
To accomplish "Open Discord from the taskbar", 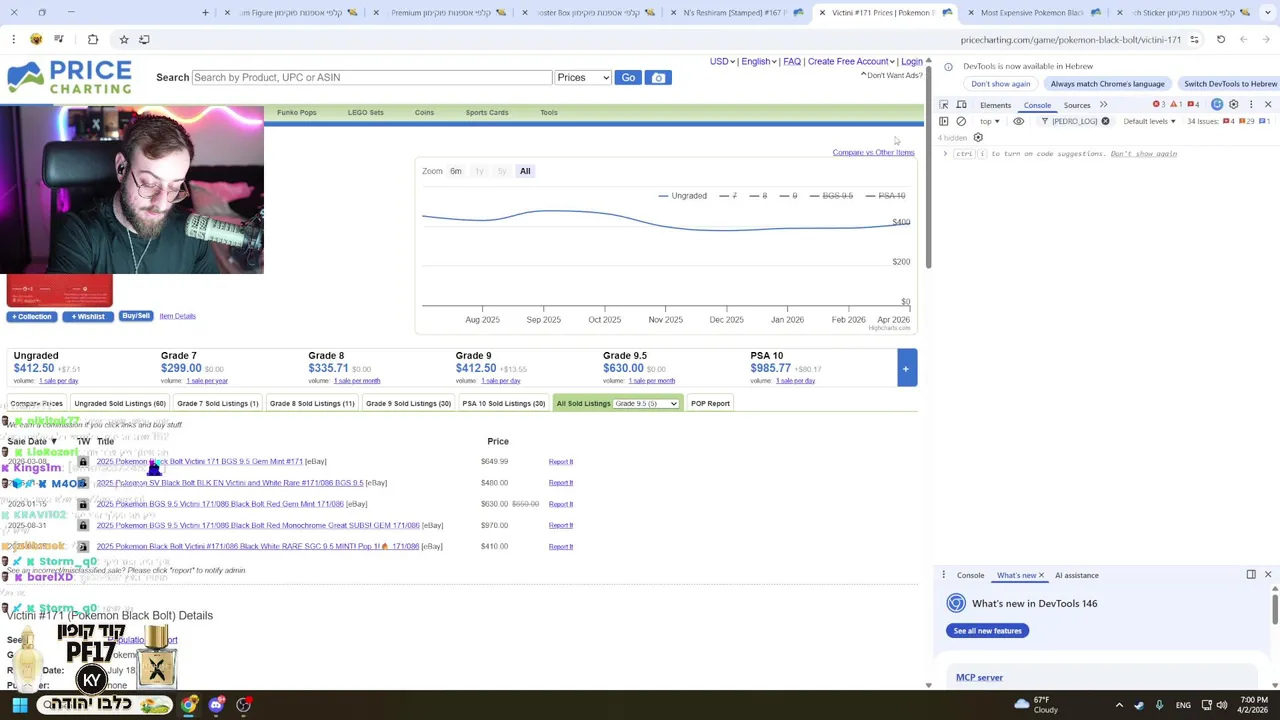I will (216, 705).
